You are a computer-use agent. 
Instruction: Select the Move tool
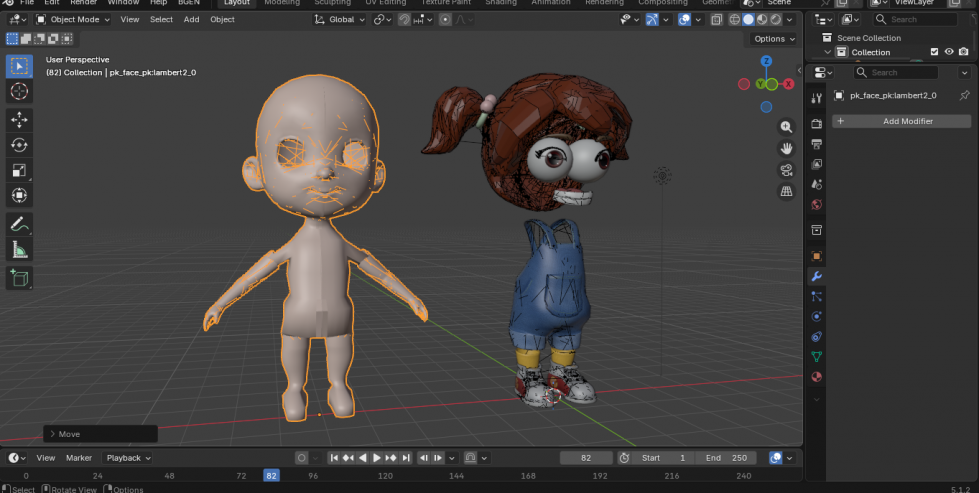pos(19,120)
